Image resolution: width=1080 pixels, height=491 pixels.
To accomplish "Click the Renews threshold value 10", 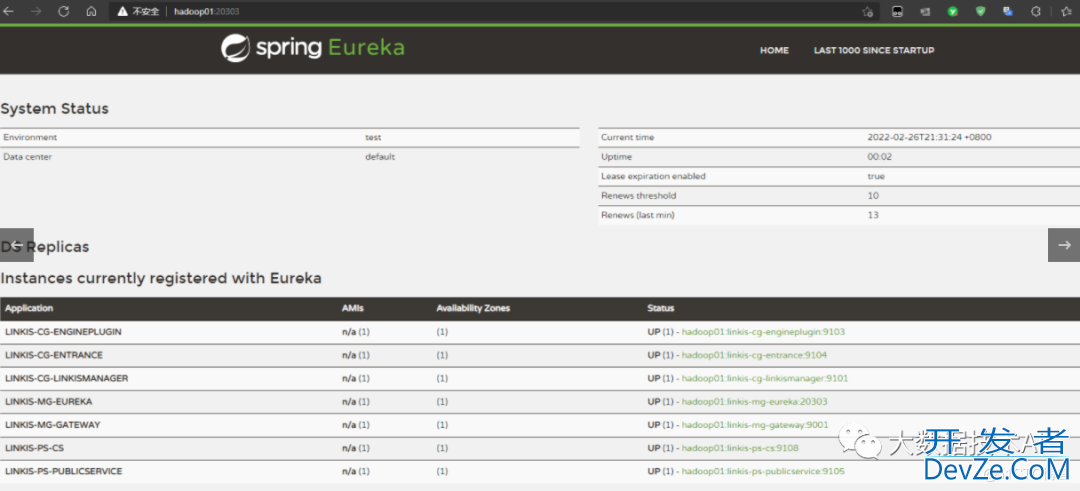I will [x=873, y=196].
